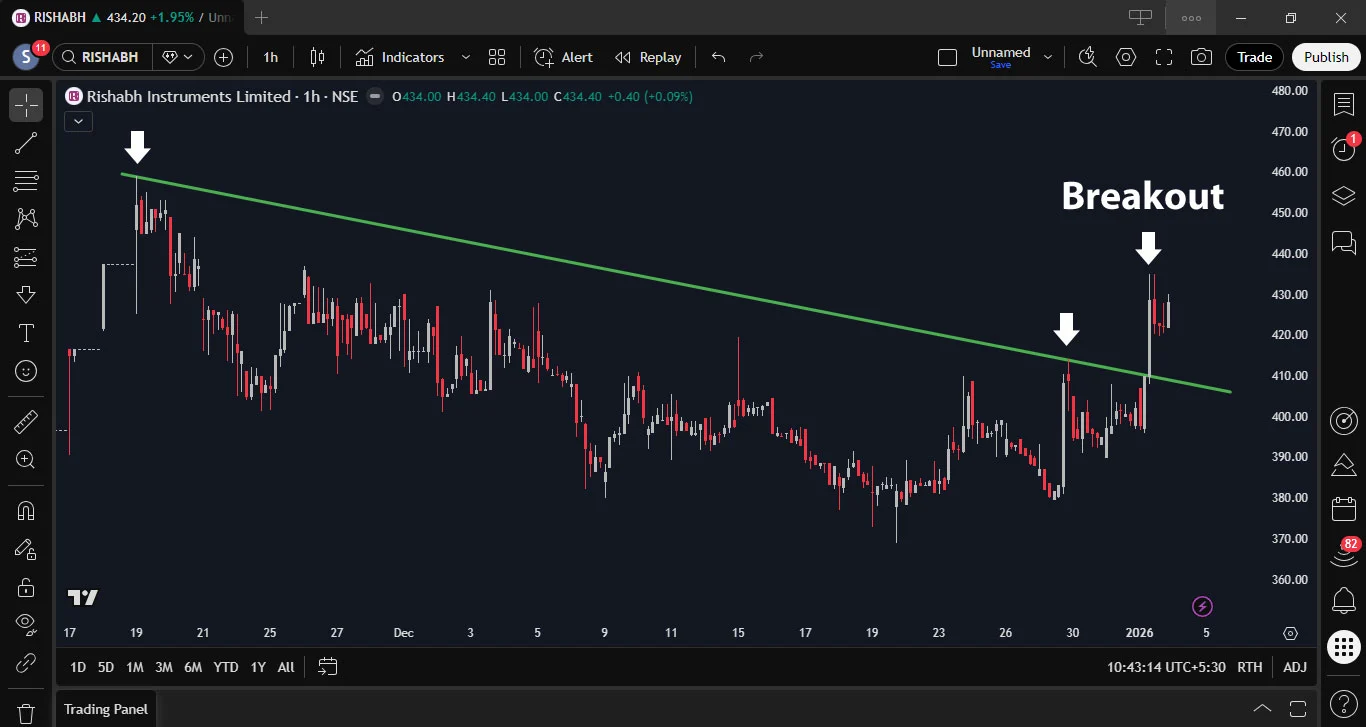The width and height of the screenshot is (1366, 727).
Task: Select the arrow marker drawing tool
Action: 26,294
